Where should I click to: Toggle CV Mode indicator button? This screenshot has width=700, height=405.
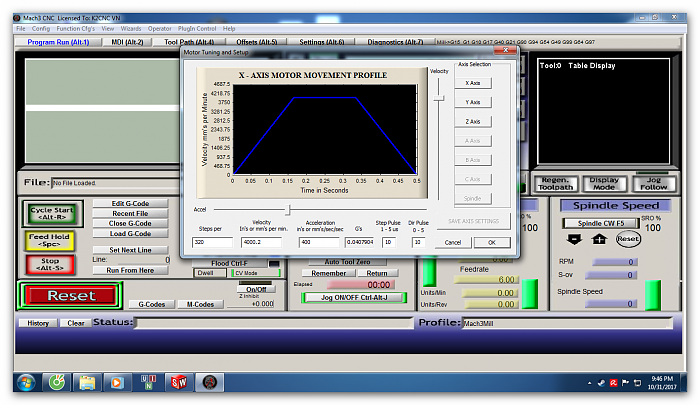pyautogui.click(x=256, y=273)
